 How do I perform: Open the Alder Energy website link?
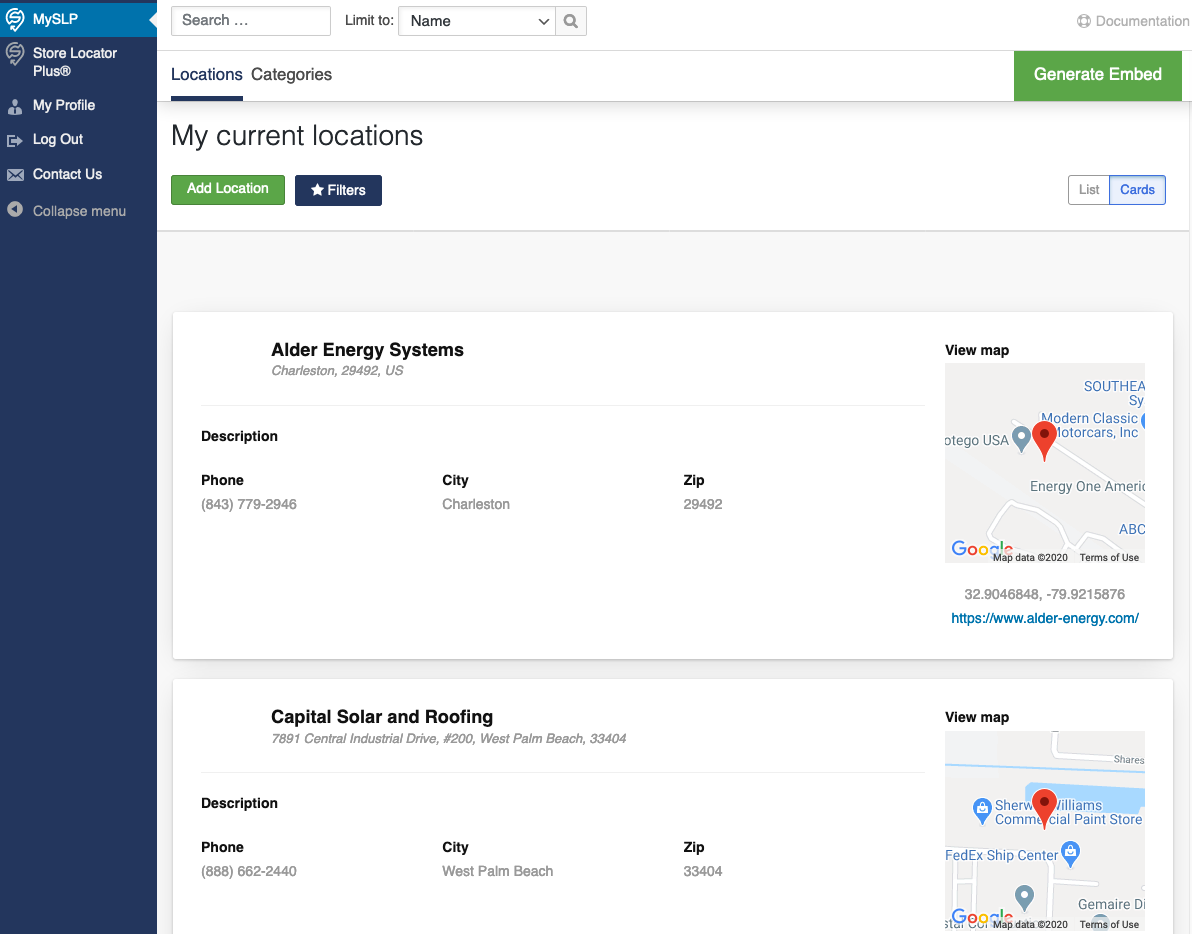point(1044,618)
